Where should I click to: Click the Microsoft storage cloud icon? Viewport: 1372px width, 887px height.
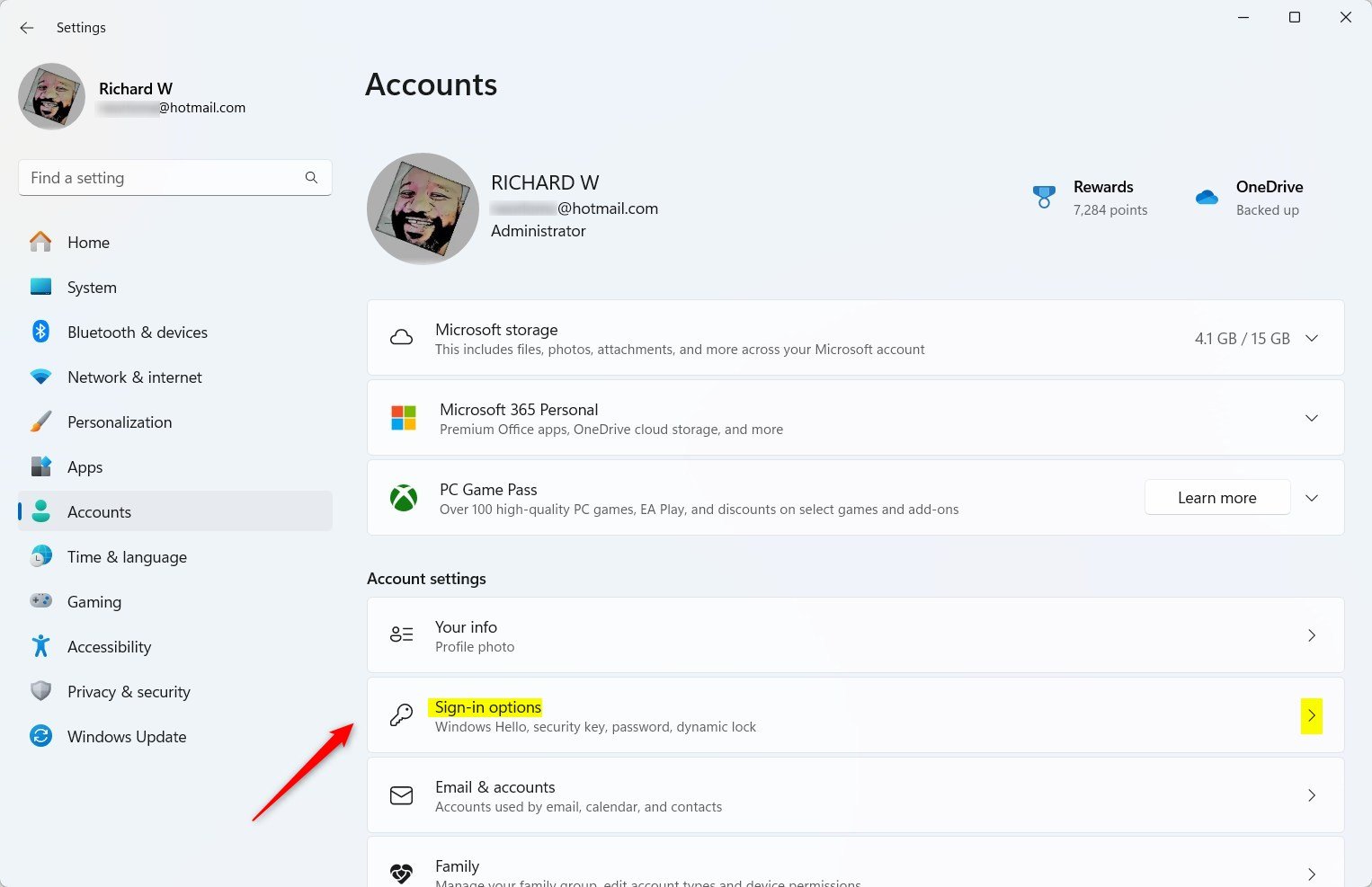401,337
